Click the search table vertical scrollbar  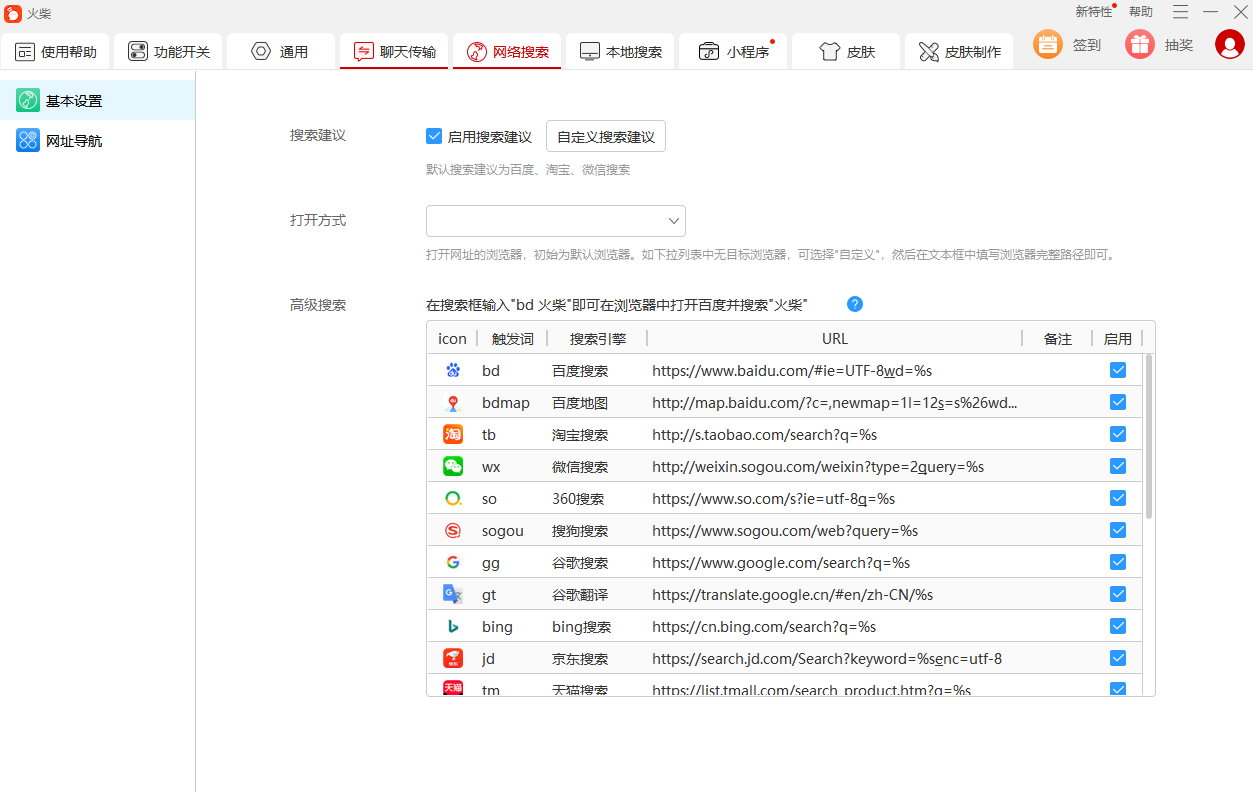point(1149,436)
